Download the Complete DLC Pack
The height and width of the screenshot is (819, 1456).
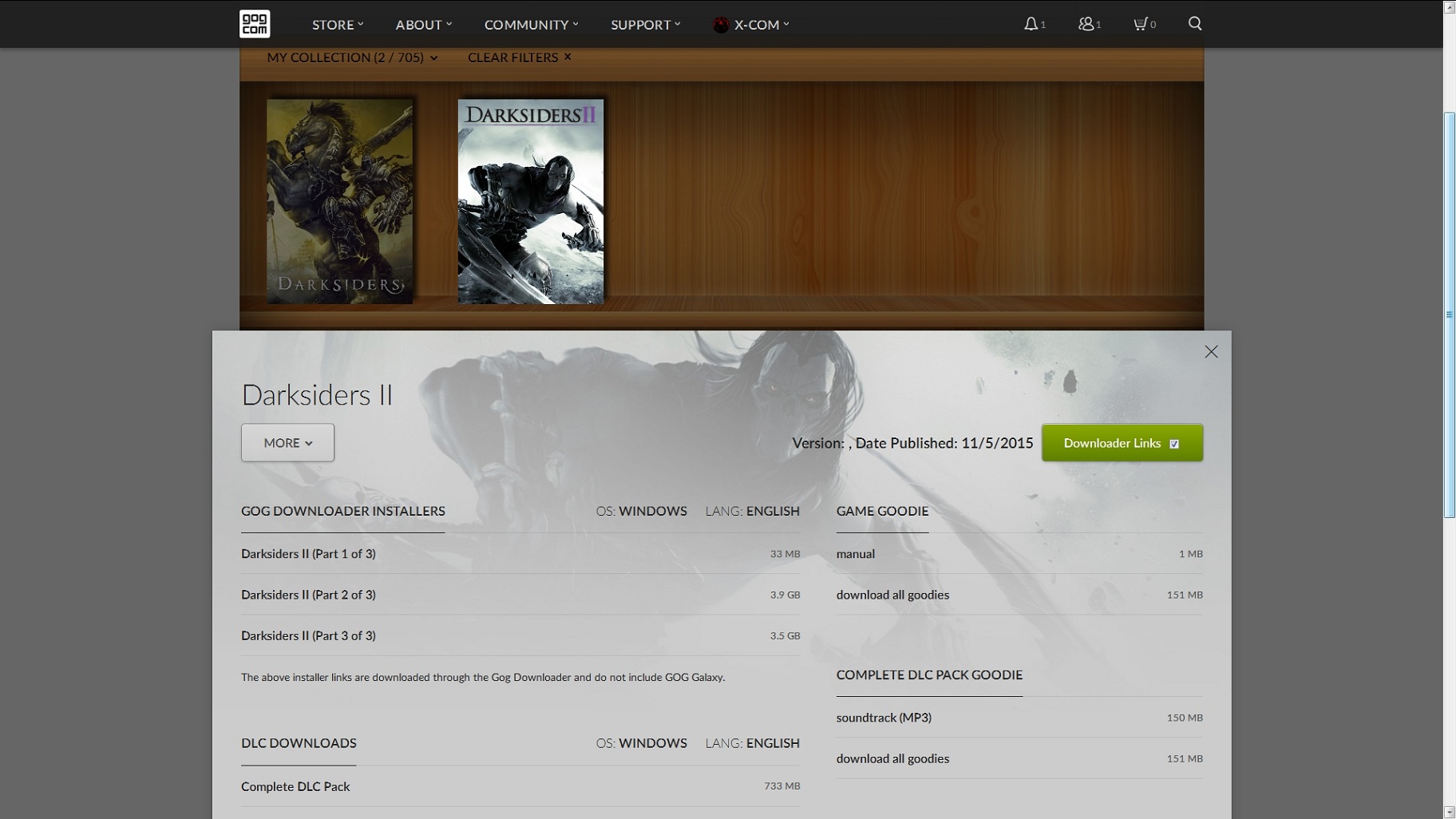coord(520,786)
